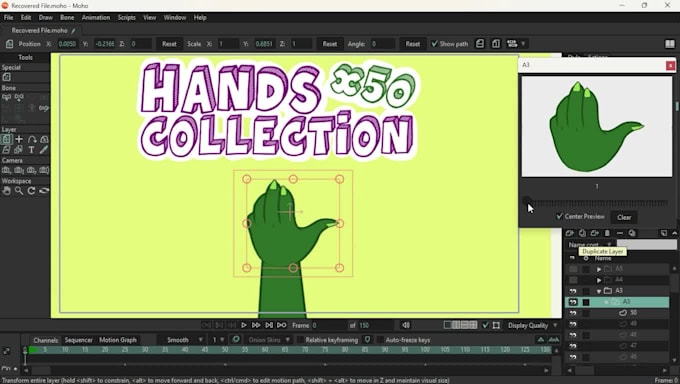Select the Track Camera tool
Image resolution: width=680 pixels, height=384 pixels.
(7, 170)
